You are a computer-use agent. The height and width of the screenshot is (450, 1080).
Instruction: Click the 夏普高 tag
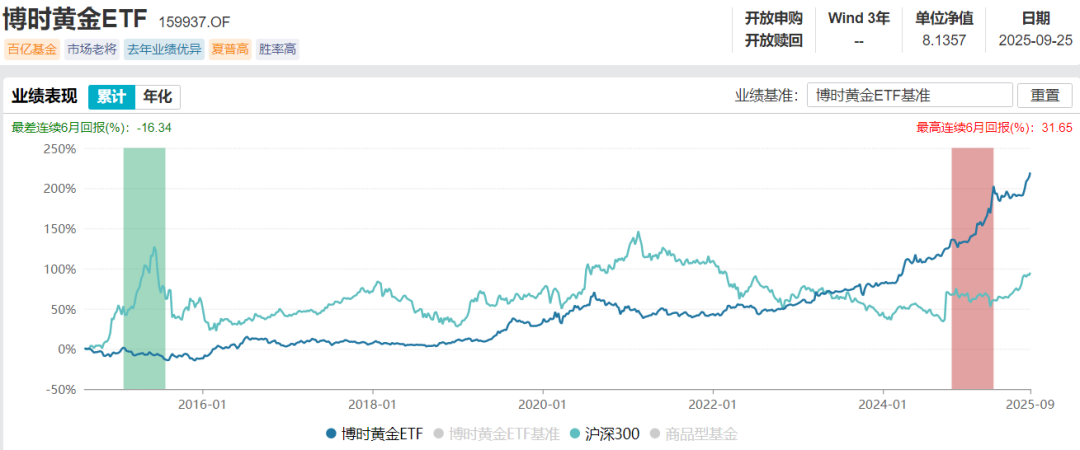(x=230, y=50)
